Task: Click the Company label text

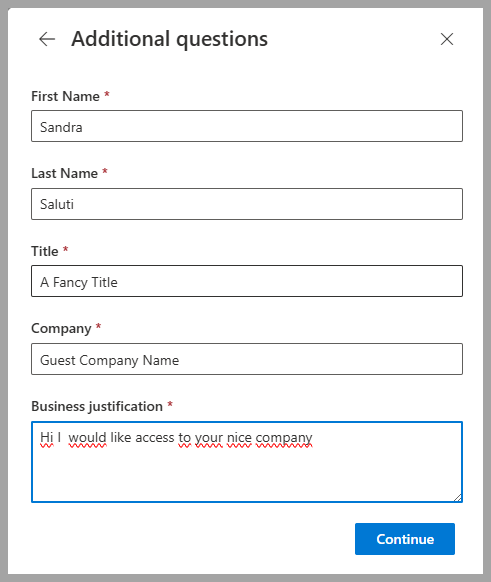Action: point(61,329)
